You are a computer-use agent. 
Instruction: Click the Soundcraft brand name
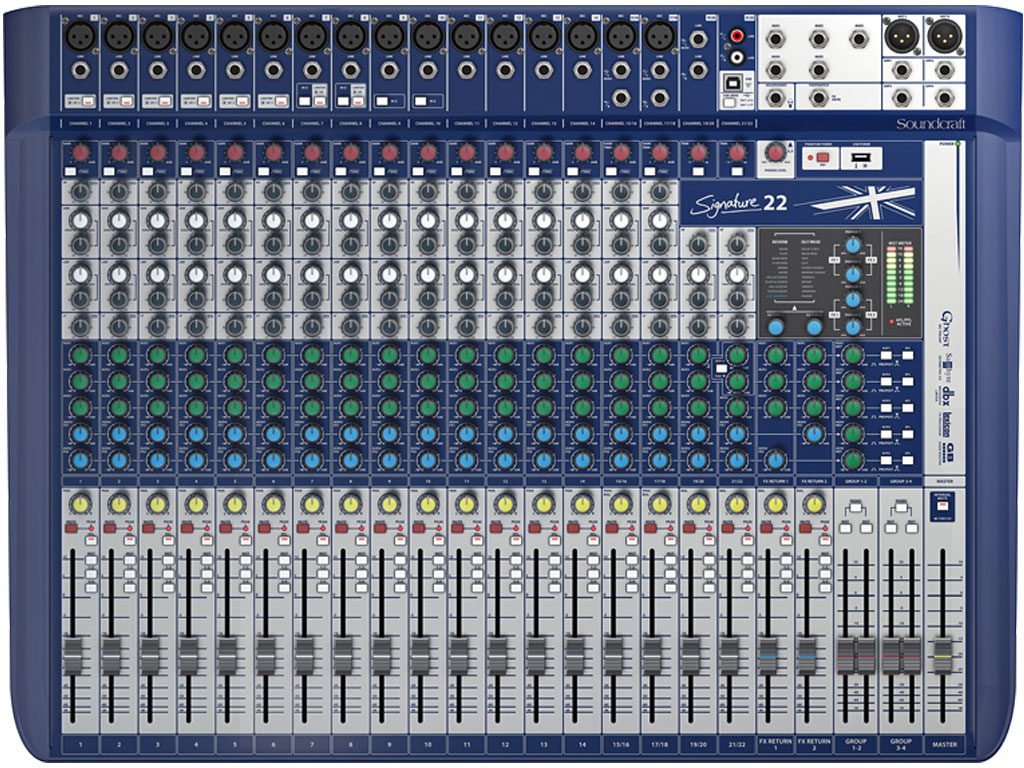tap(930, 123)
